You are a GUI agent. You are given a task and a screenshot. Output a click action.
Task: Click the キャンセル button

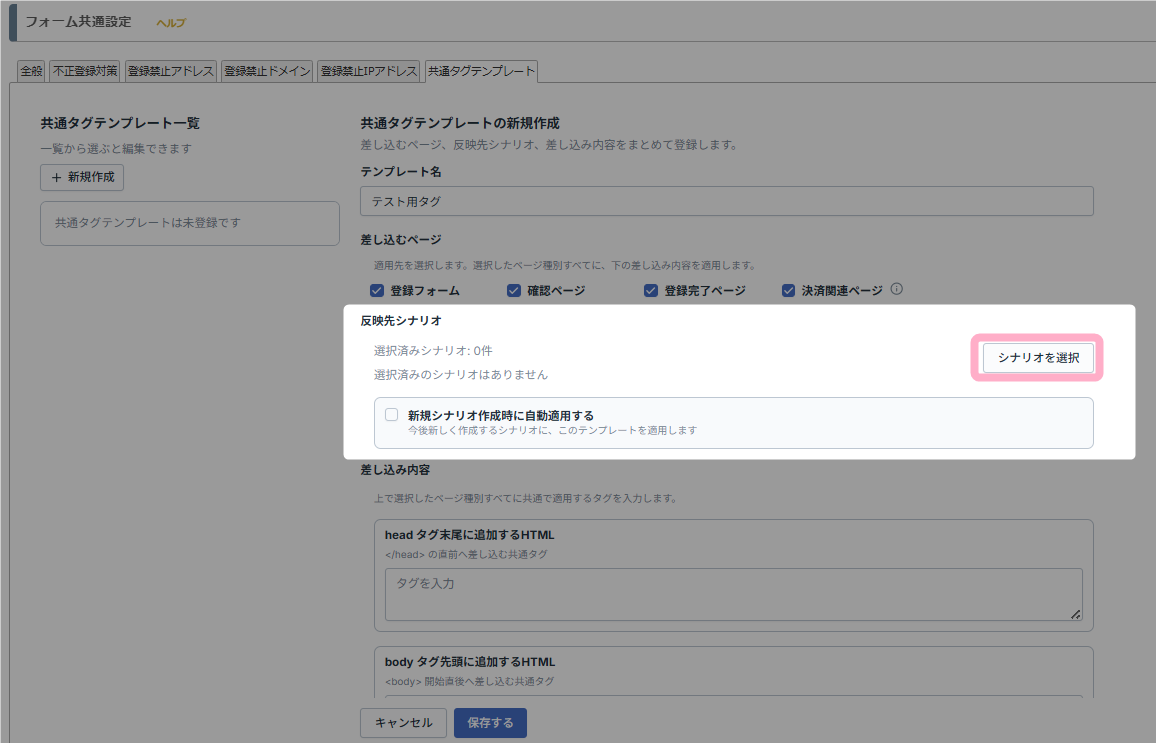[x=403, y=723]
